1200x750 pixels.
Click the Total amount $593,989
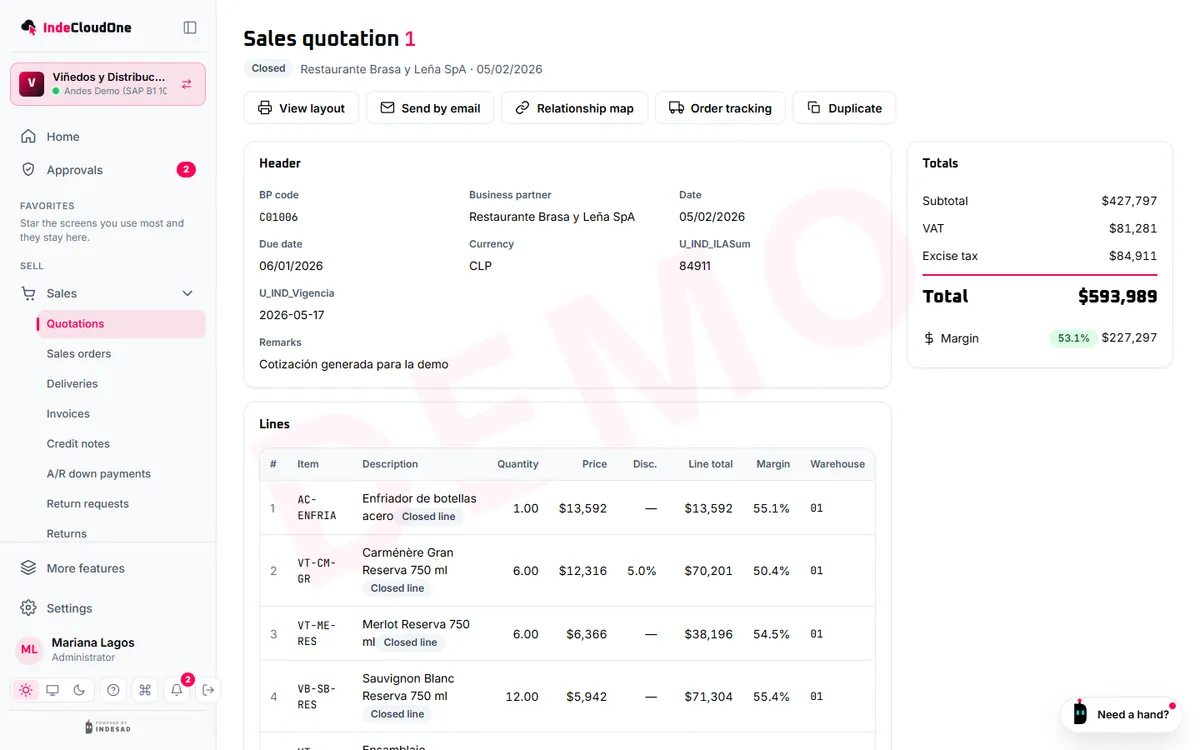(1117, 296)
